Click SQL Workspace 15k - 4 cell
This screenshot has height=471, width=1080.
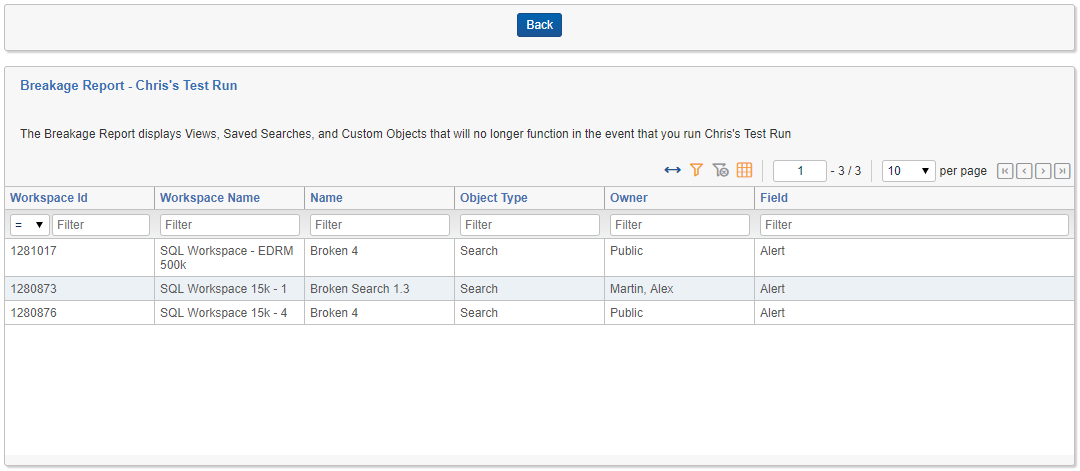(229, 313)
